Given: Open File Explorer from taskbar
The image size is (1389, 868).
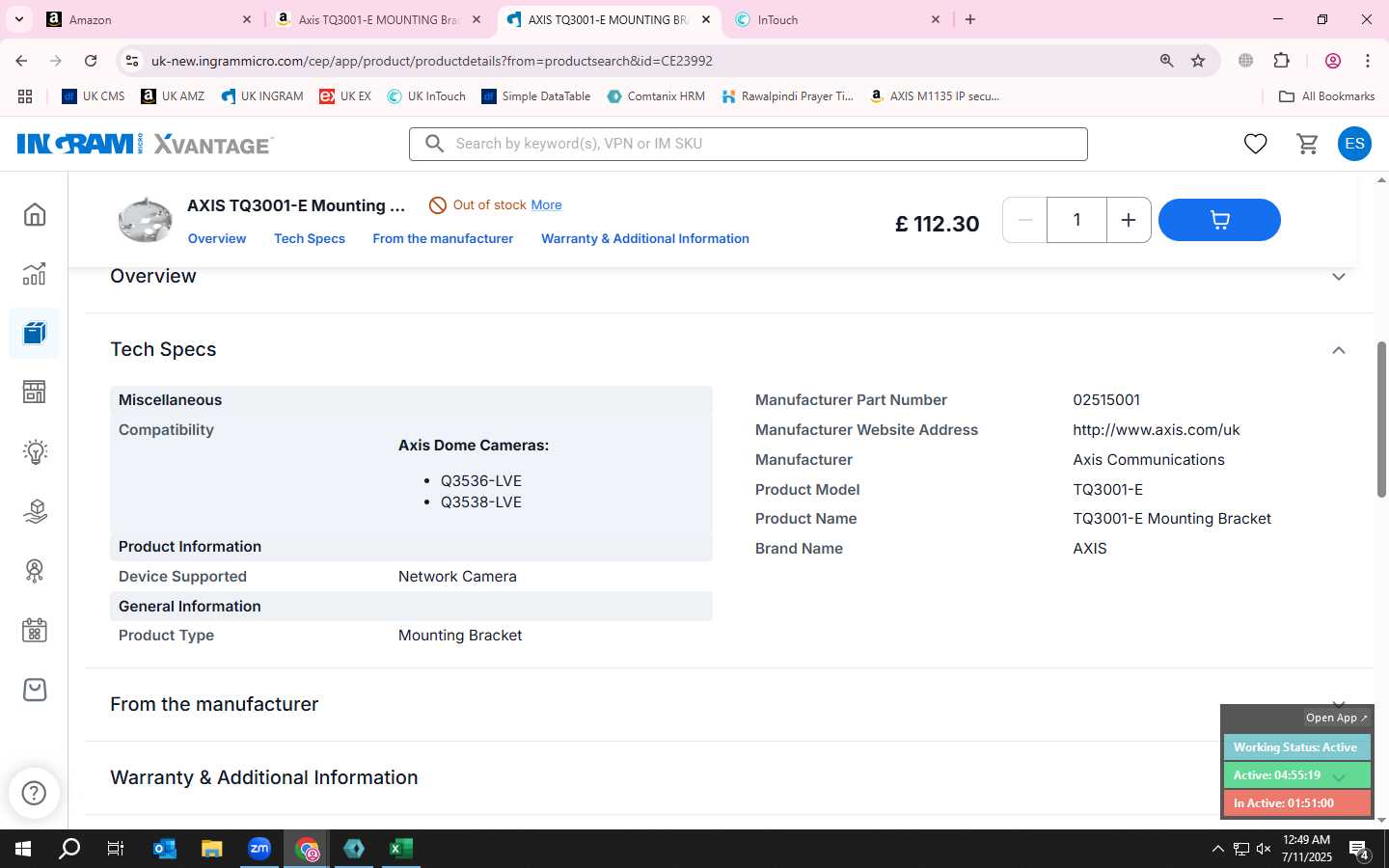Looking at the screenshot, I should point(211,849).
